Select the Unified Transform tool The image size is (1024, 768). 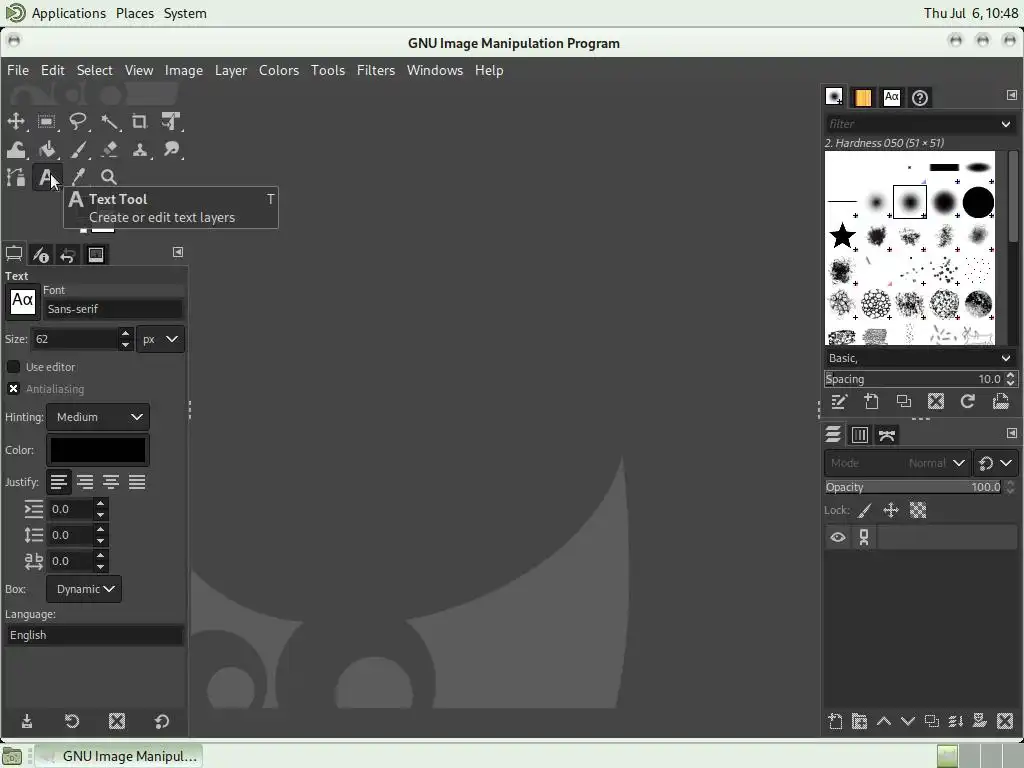click(171, 121)
